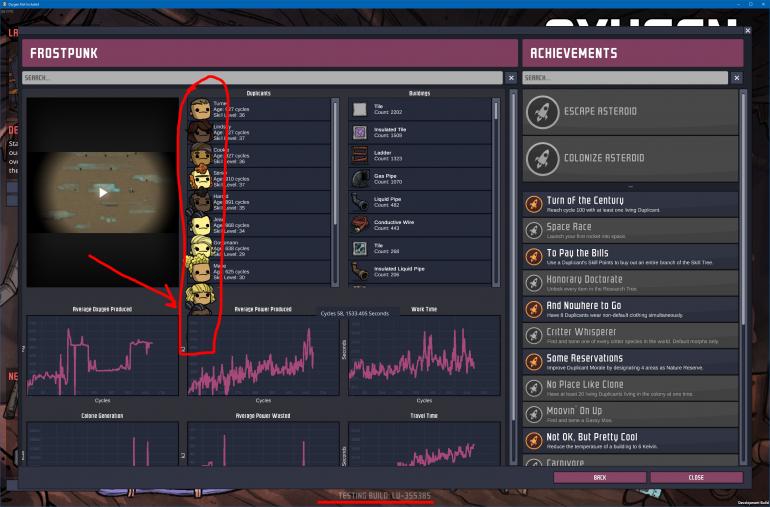Select the Insulated Liquid Pipe icon
Viewport: 770px width, 507px height.
[x=360, y=271]
